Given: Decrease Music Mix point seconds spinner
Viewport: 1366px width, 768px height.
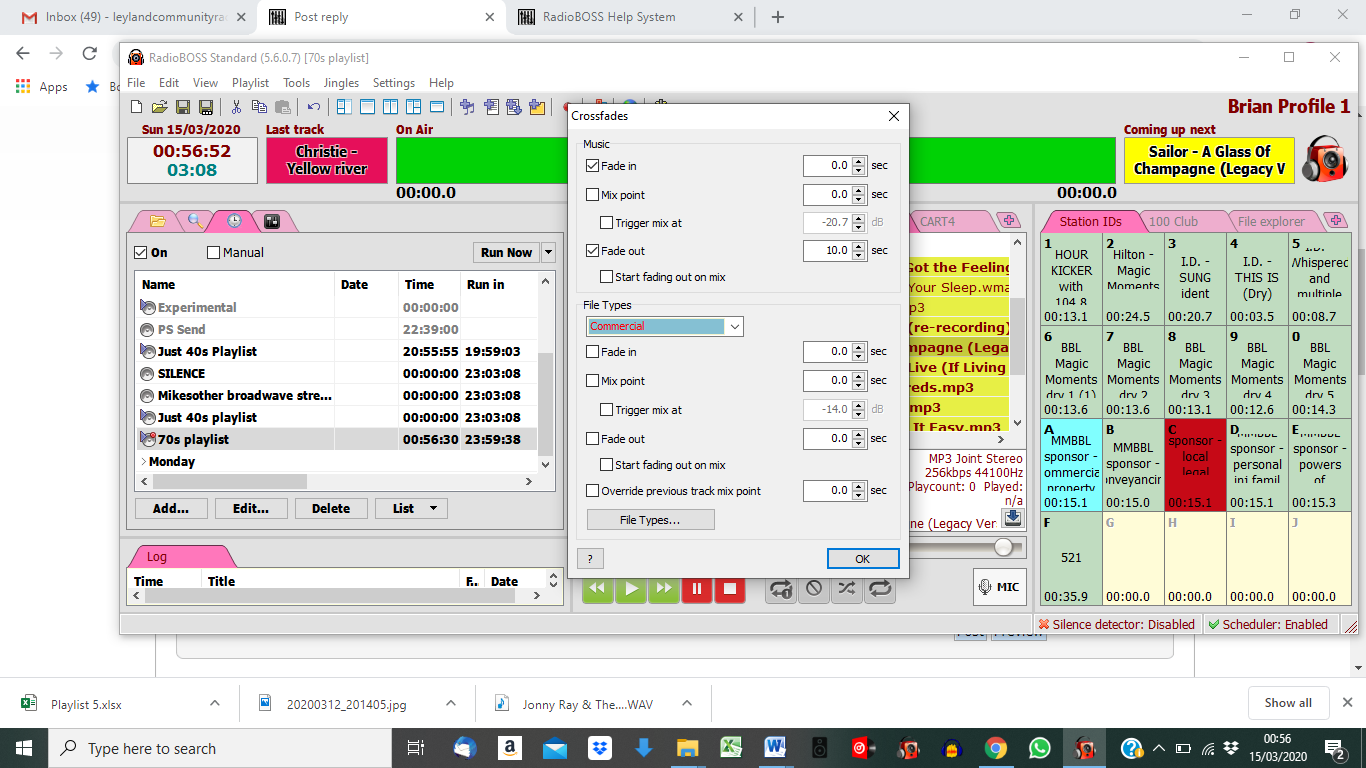Looking at the screenshot, I should point(859,199).
